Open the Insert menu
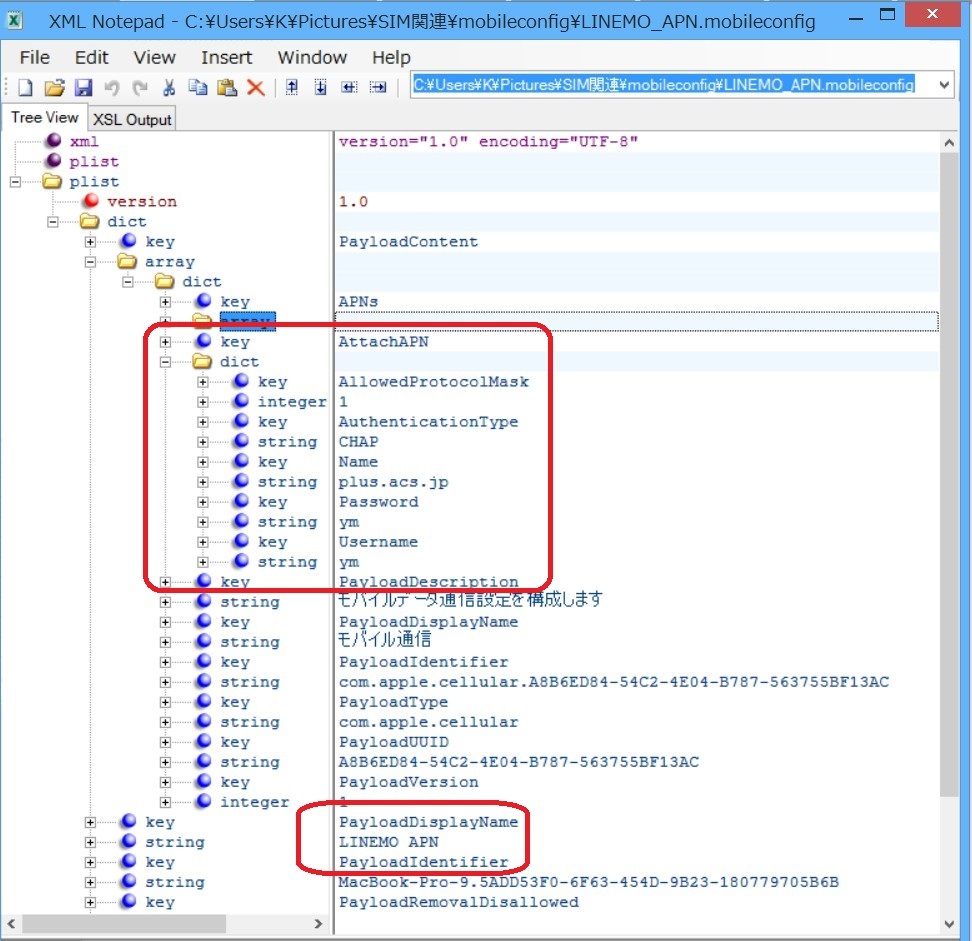This screenshot has height=941, width=972. pos(226,57)
